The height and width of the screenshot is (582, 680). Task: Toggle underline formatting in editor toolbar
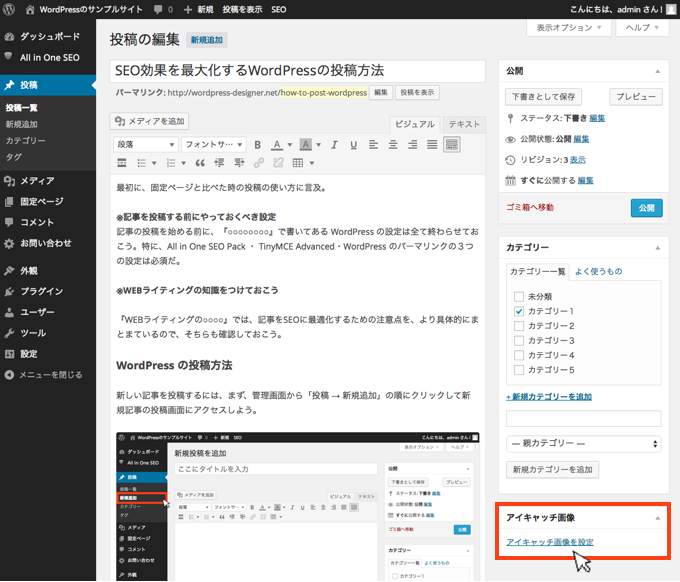point(353,145)
